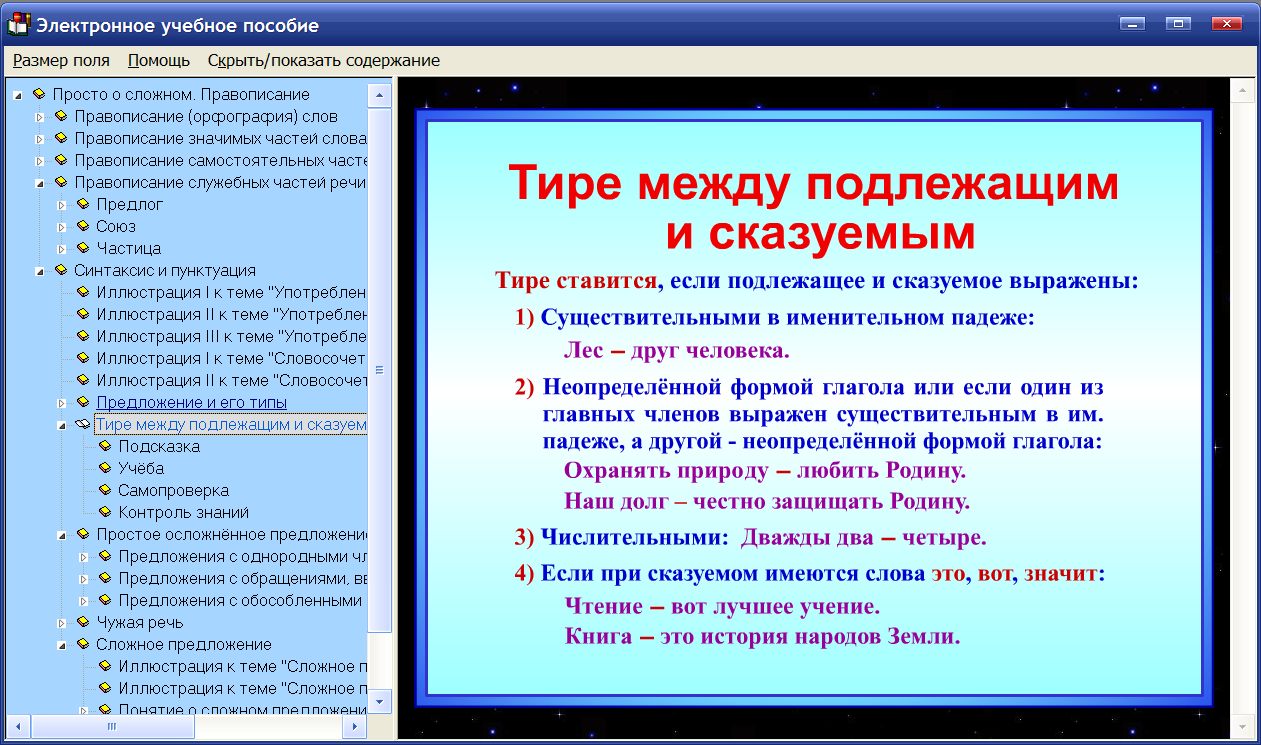Click page icon beside Контроль знаний

click(x=105, y=512)
